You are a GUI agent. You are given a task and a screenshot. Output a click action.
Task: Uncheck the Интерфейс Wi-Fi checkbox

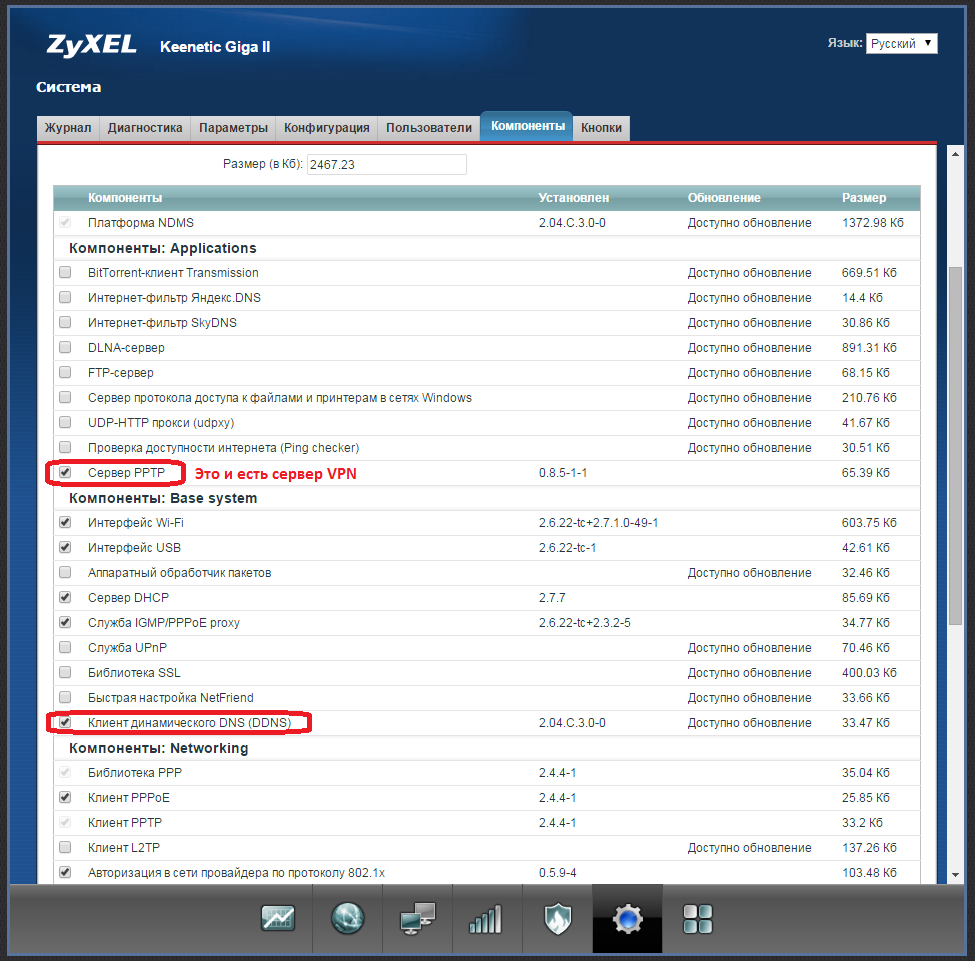tap(65, 522)
